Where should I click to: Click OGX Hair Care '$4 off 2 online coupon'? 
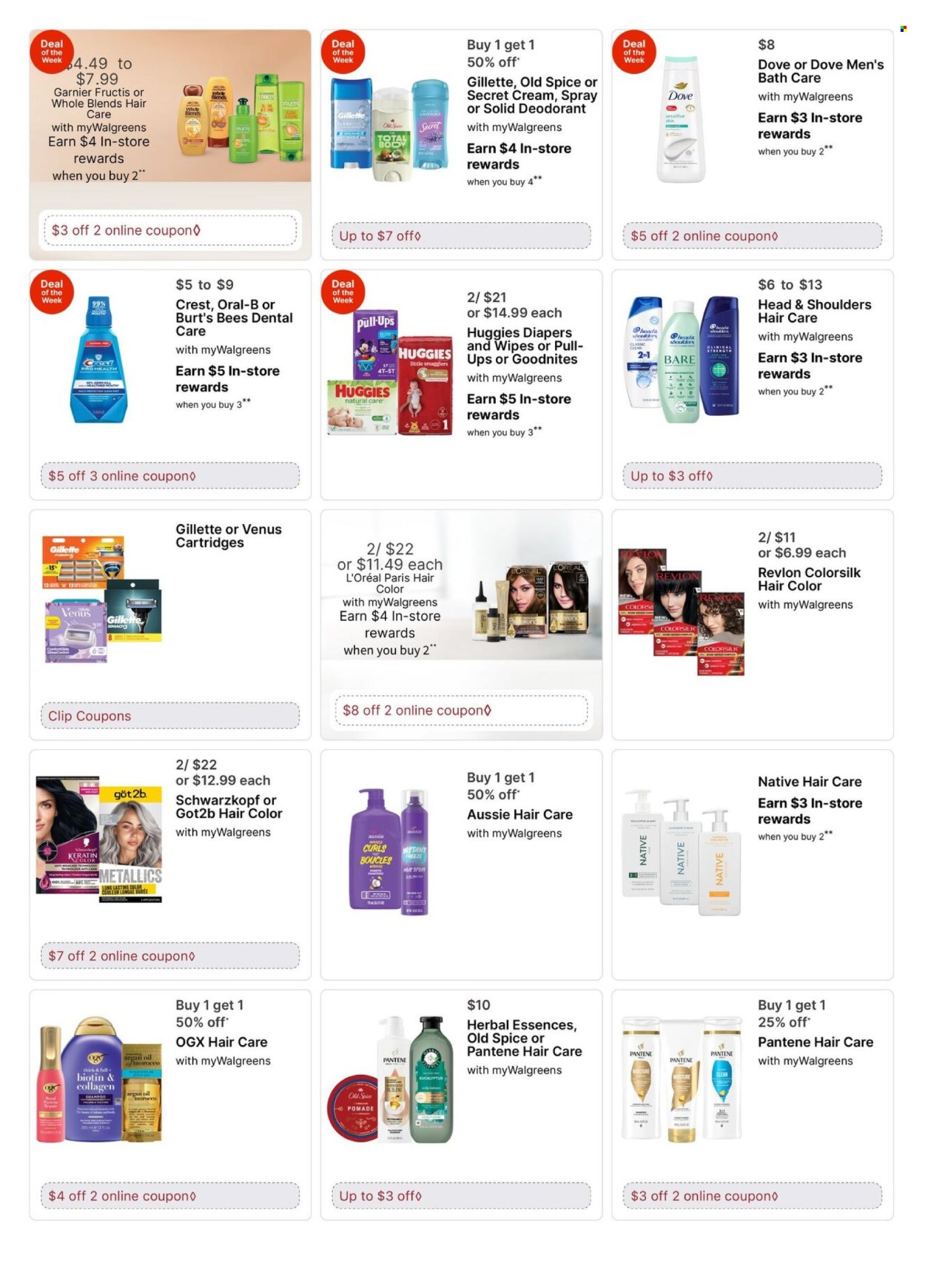click(x=169, y=1195)
